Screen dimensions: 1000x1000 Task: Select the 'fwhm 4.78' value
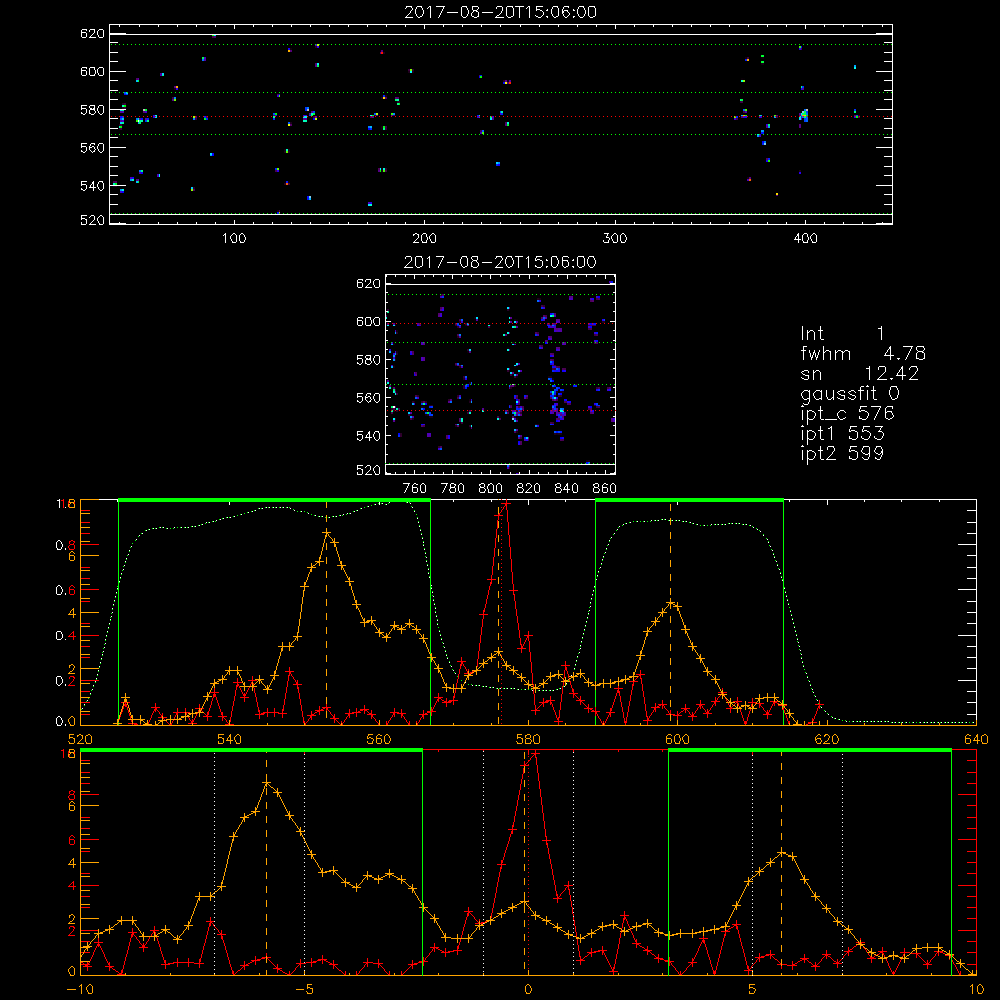click(x=863, y=353)
